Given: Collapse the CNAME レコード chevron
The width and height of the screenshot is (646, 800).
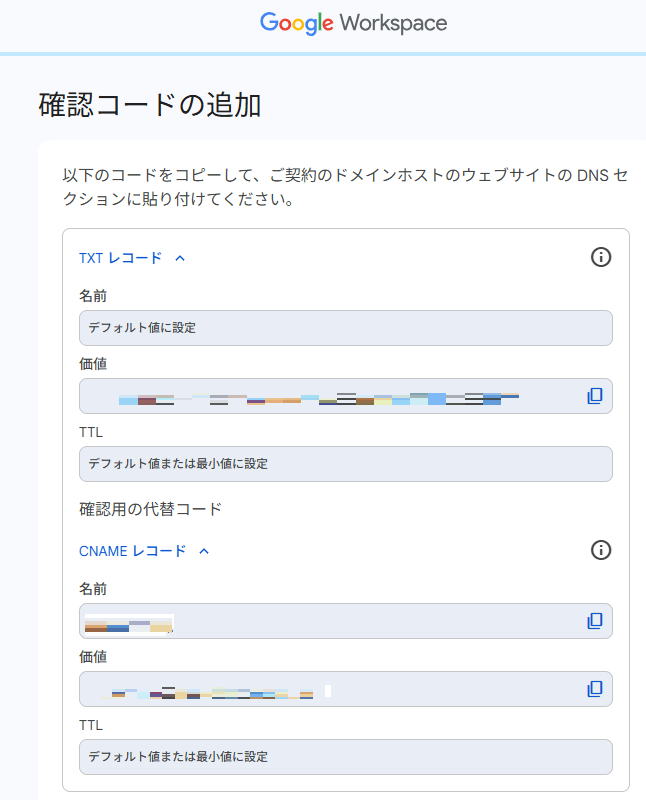Looking at the screenshot, I should pyautogui.click(x=204, y=551).
